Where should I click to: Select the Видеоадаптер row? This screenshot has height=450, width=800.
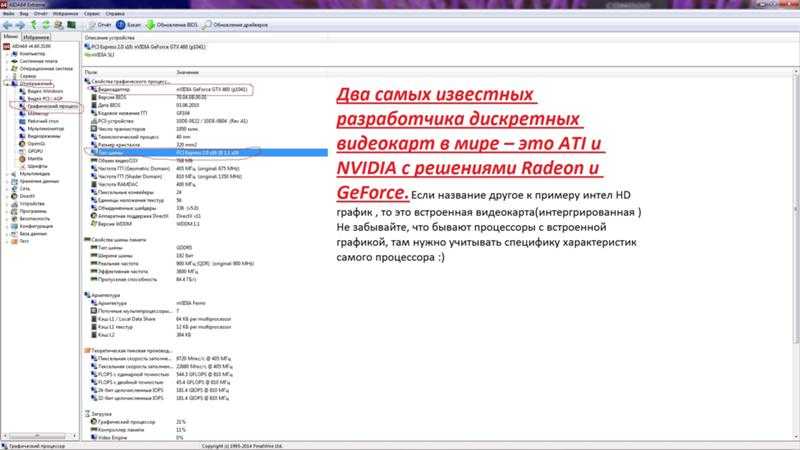coord(205,89)
